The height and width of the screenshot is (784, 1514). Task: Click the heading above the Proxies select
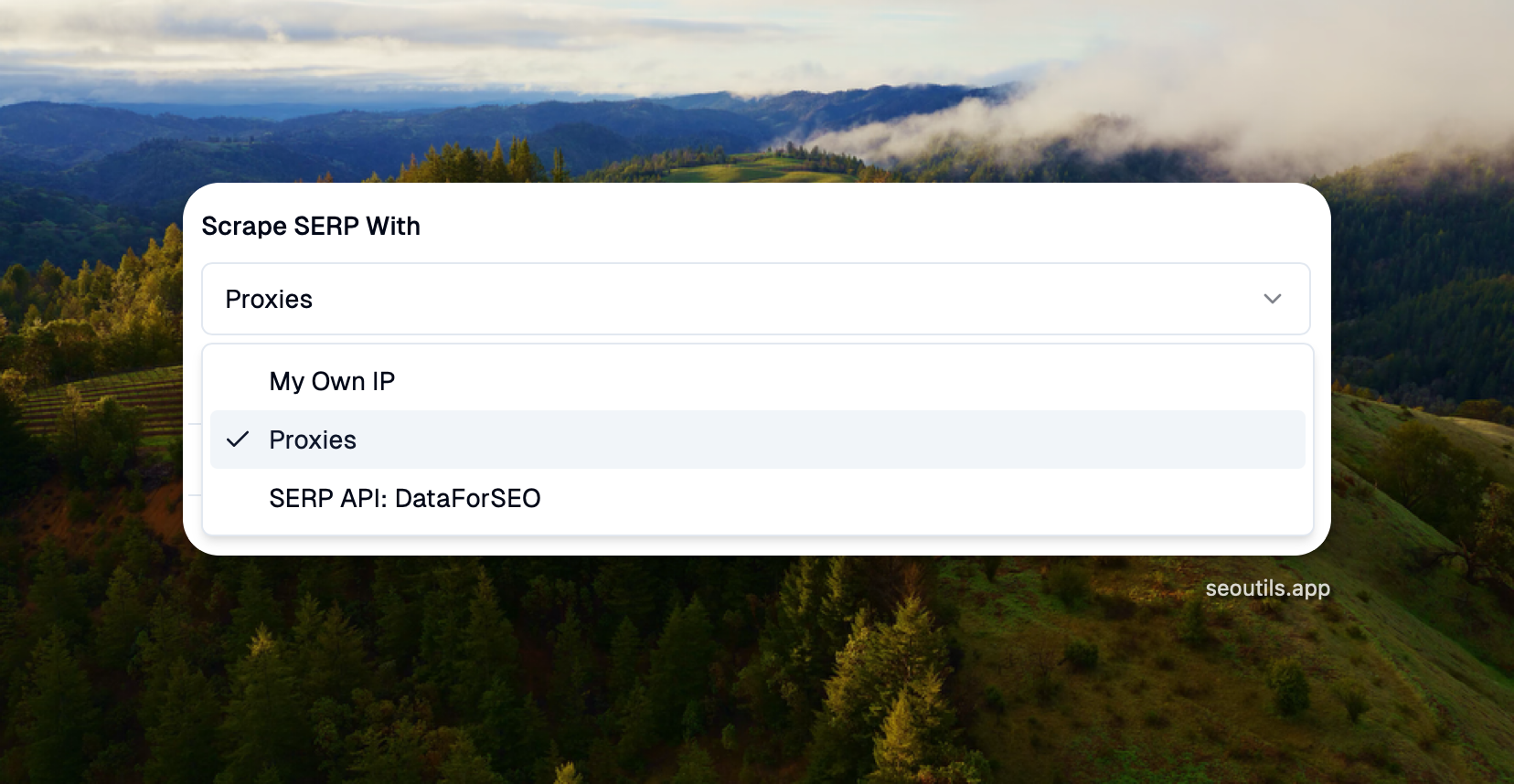click(311, 226)
